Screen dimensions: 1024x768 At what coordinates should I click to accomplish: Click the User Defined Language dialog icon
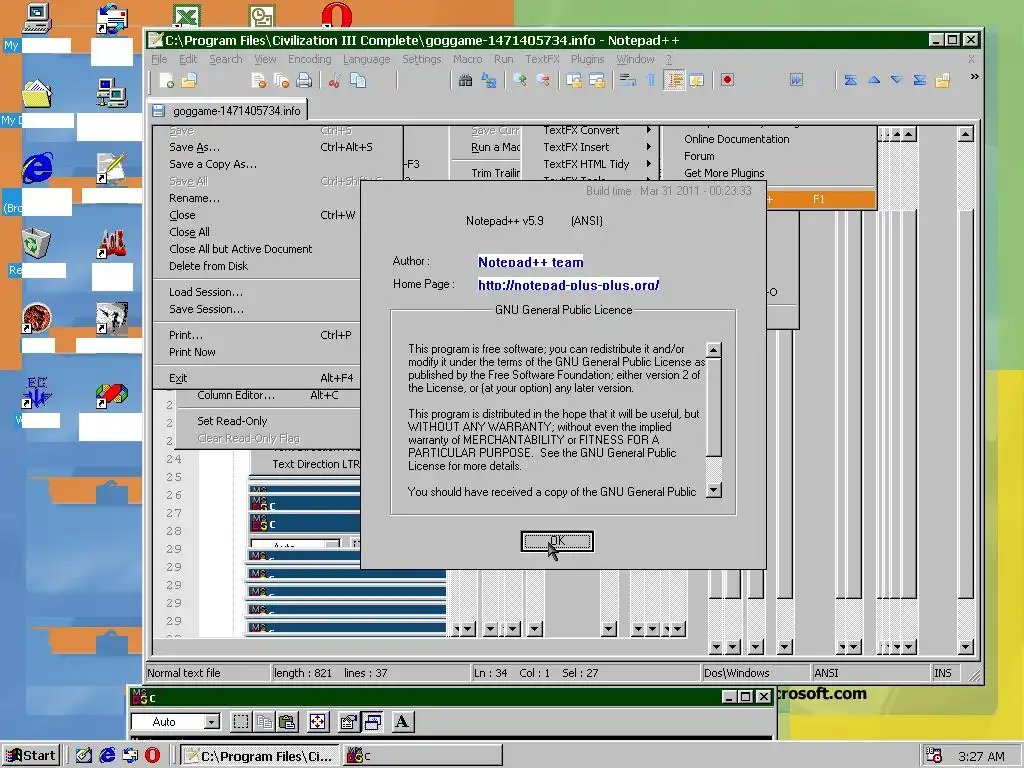coord(697,81)
